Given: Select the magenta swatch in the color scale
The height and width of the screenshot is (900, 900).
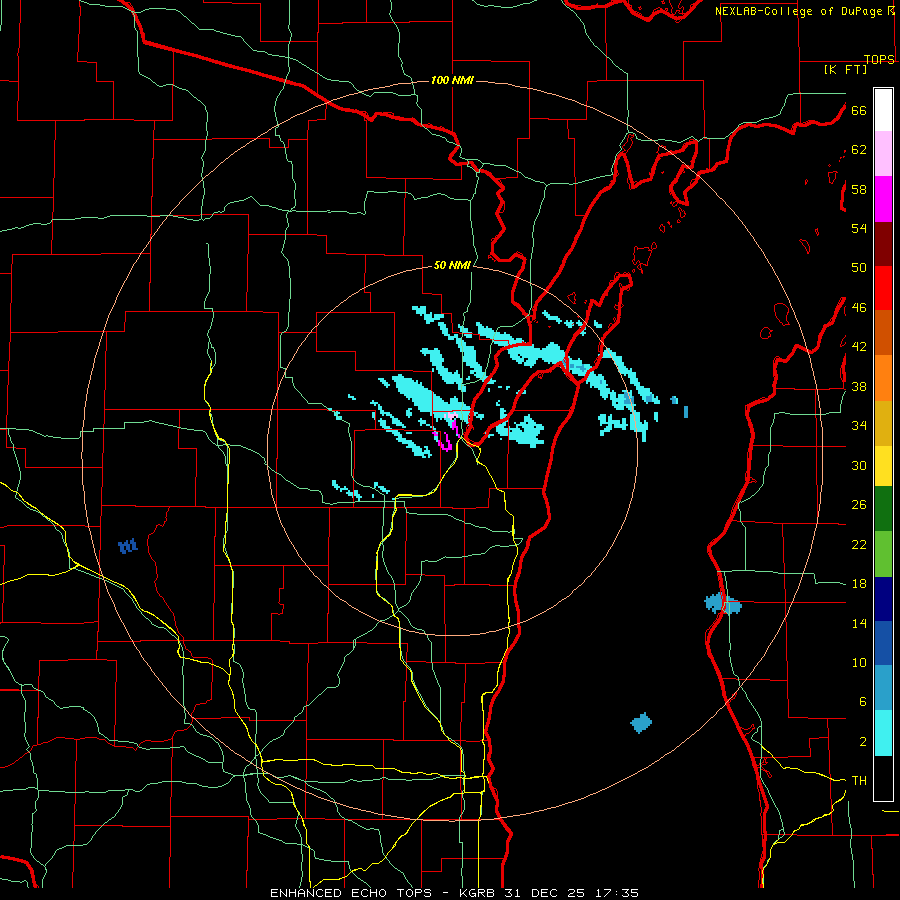Looking at the screenshot, I should (x=883, y=199).
